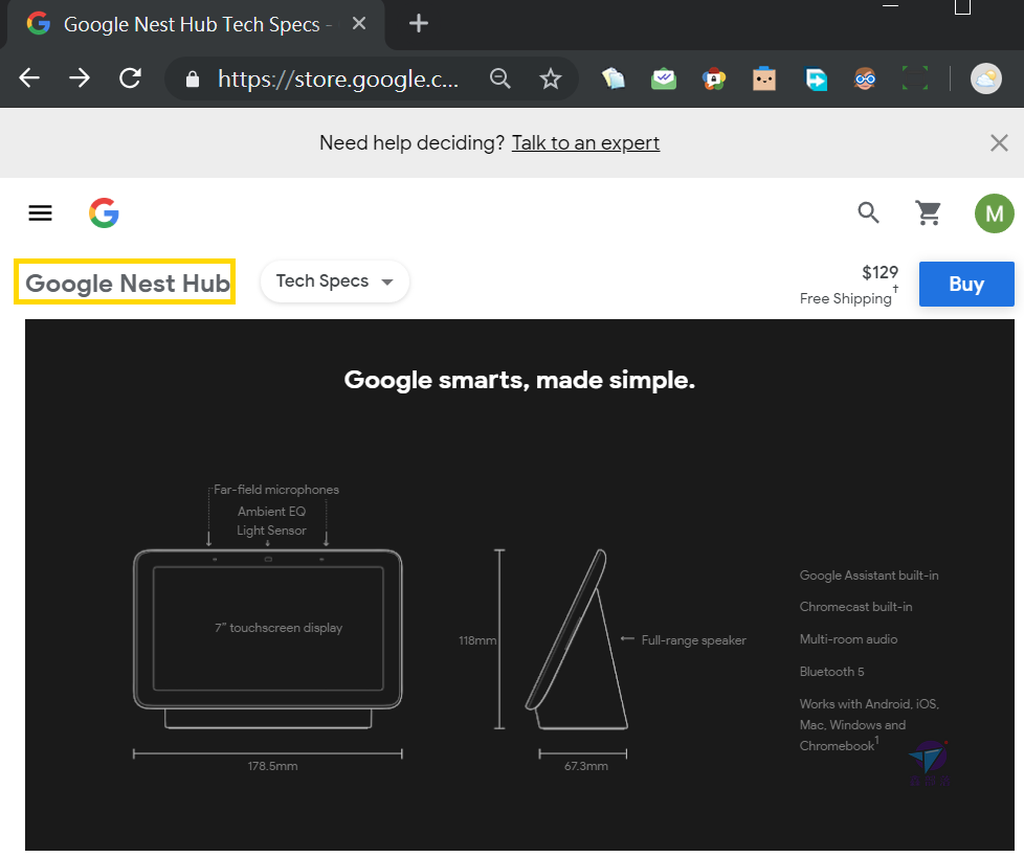Viewport: 1024px width, 857px height.
Task: Click the Multi-room audio text
Action: click(x=848, y=639)
